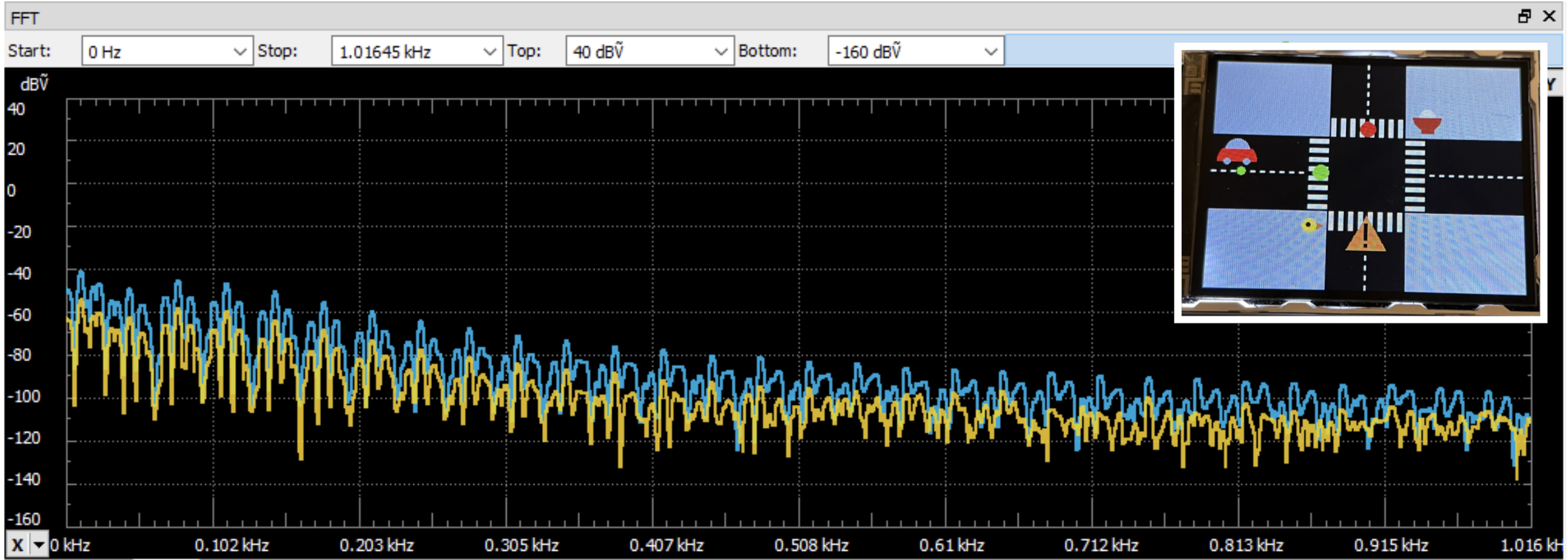Toggle the Y axis button
Screen dimensions: 1568x560
coord(1552,85)
